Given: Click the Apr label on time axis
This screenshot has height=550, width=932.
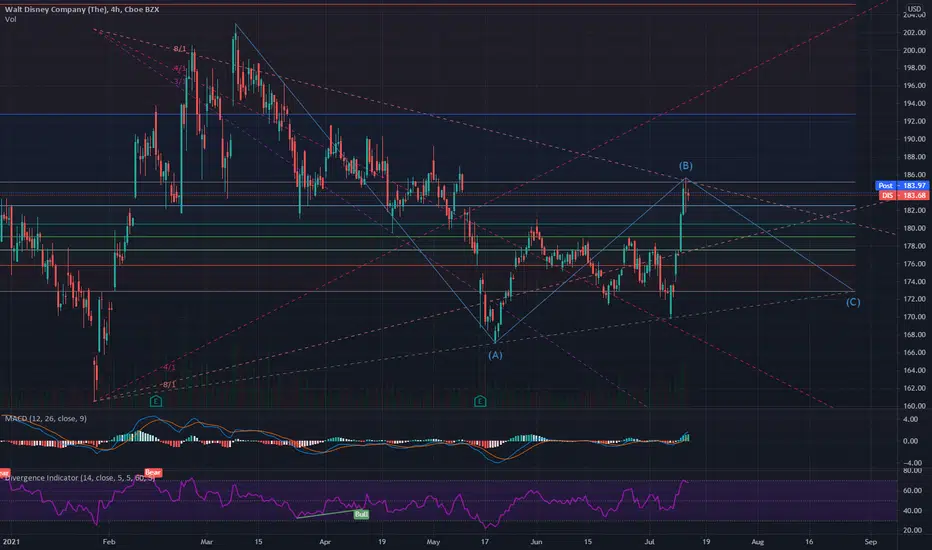Looking at the screenshot, I should (x=325, y=542).
